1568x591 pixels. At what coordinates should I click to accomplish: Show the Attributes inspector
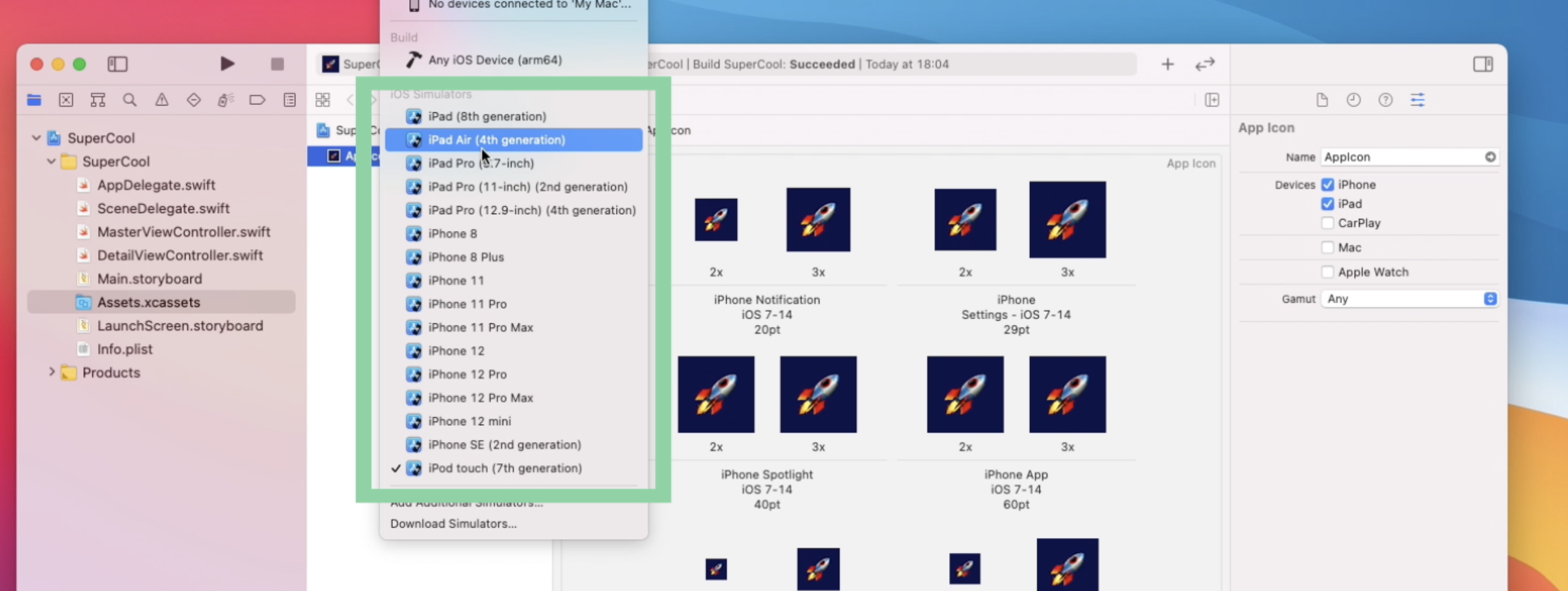tap(1418, 100)
